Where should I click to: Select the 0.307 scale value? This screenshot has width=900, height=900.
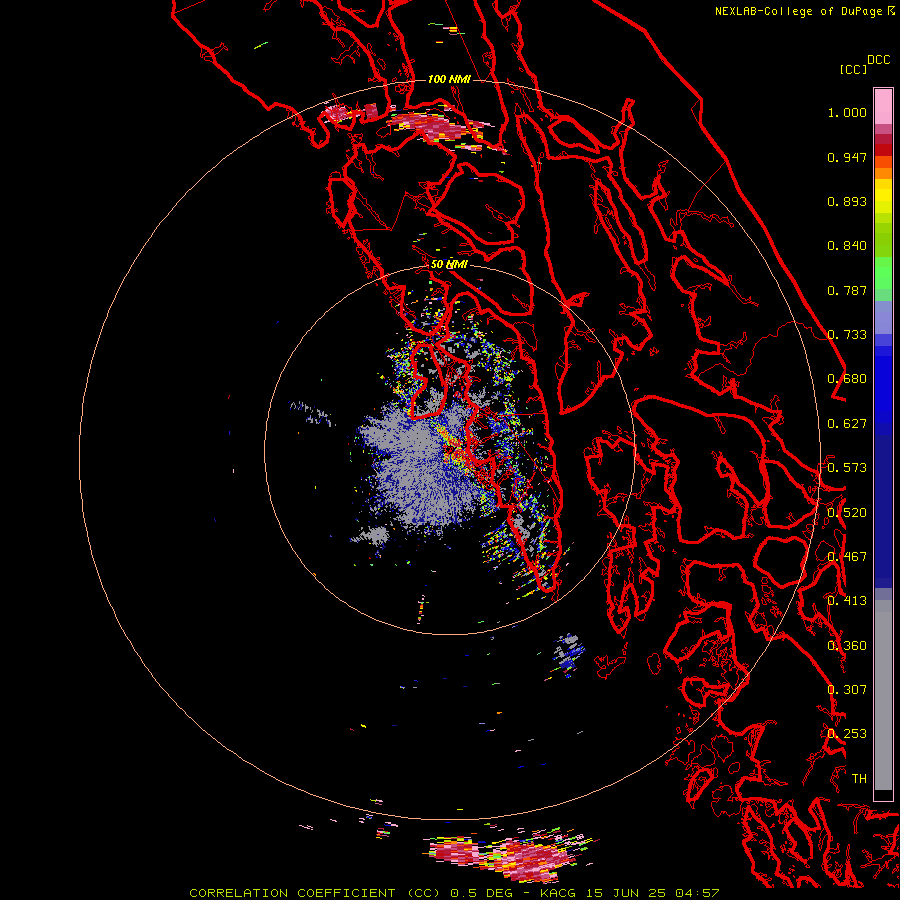point(847,690)
